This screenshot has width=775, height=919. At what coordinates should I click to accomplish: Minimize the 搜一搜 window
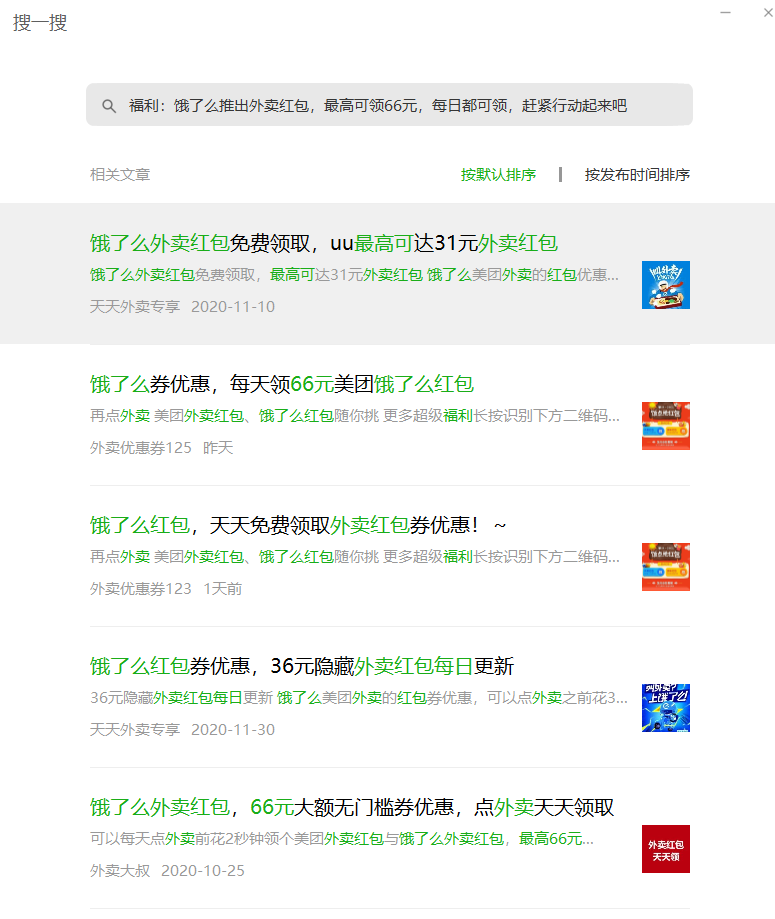point(726,12)
